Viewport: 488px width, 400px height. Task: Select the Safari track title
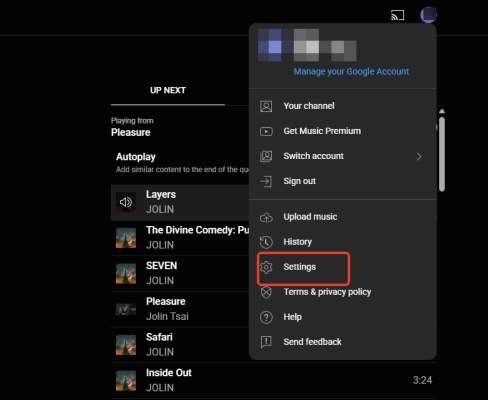tap(159, 337)
